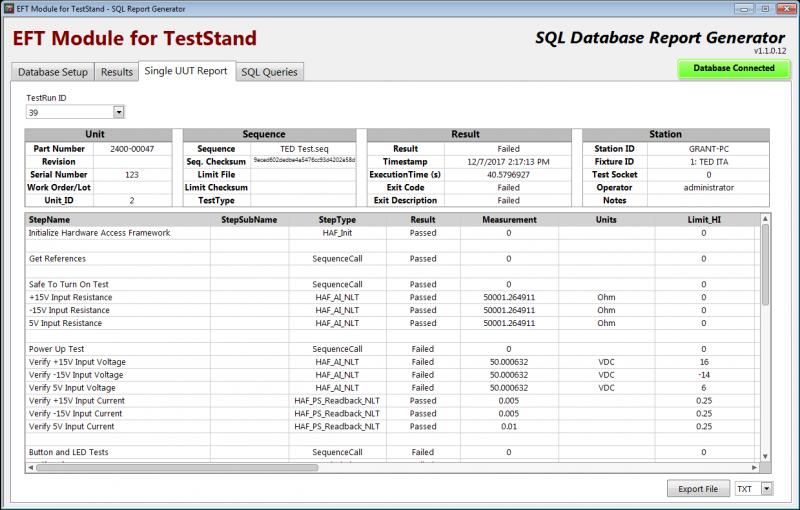Screen dimensions: 800x510
Task: Click the HAF_Init step type cell
Action: (x=337, y=233)
